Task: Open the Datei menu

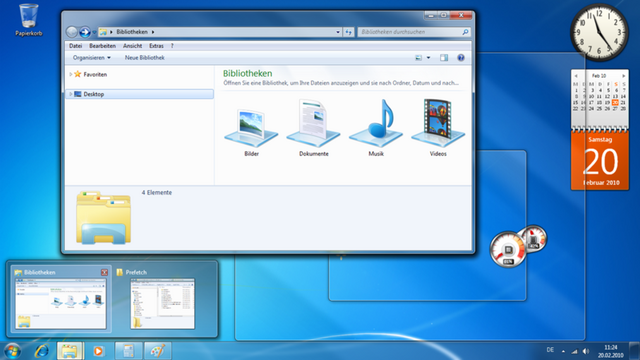Action: pos(76,46)
